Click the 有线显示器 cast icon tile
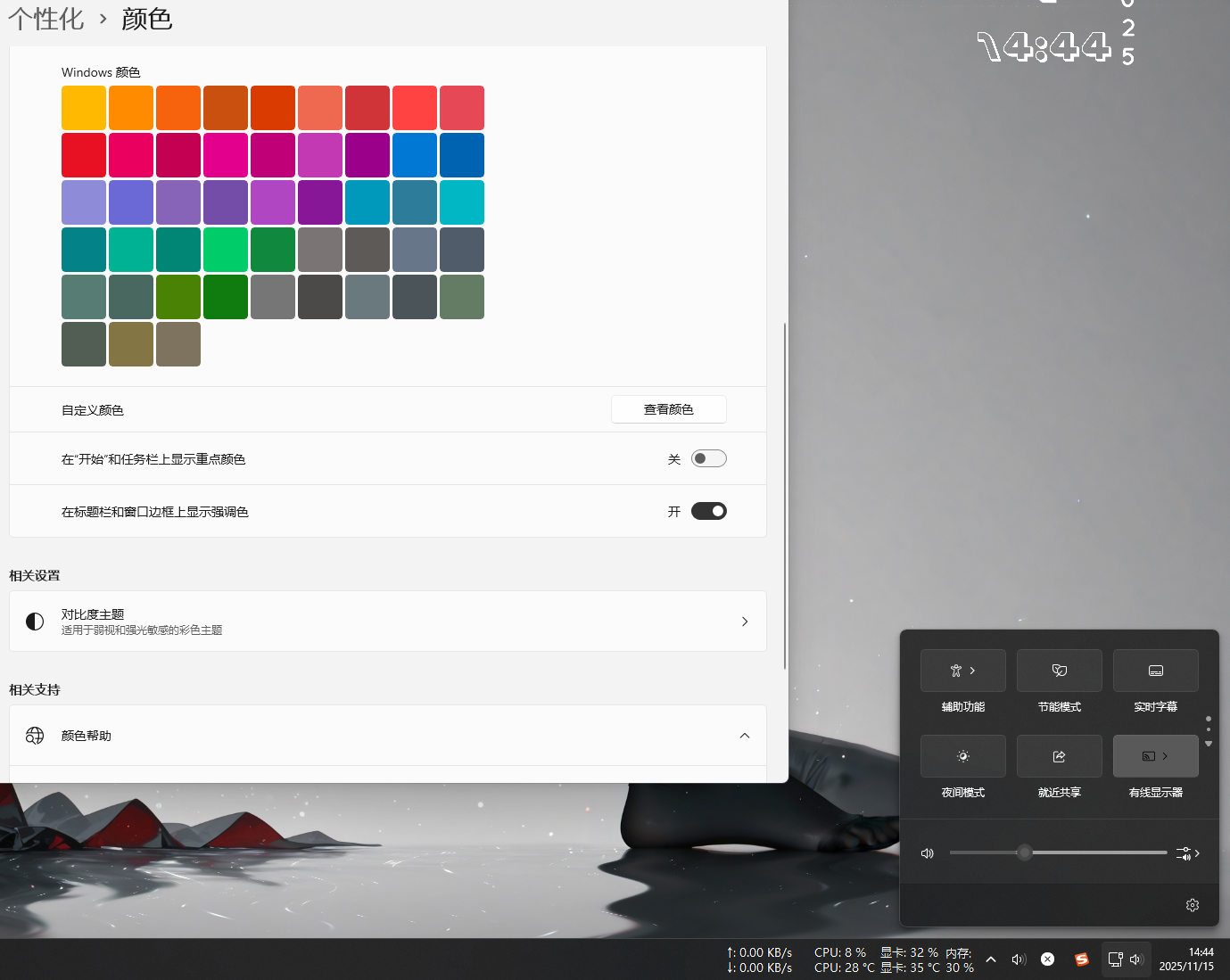The height and width of the screenshot is (980, 1230). pyautogui.click(x=1149, y=756)
